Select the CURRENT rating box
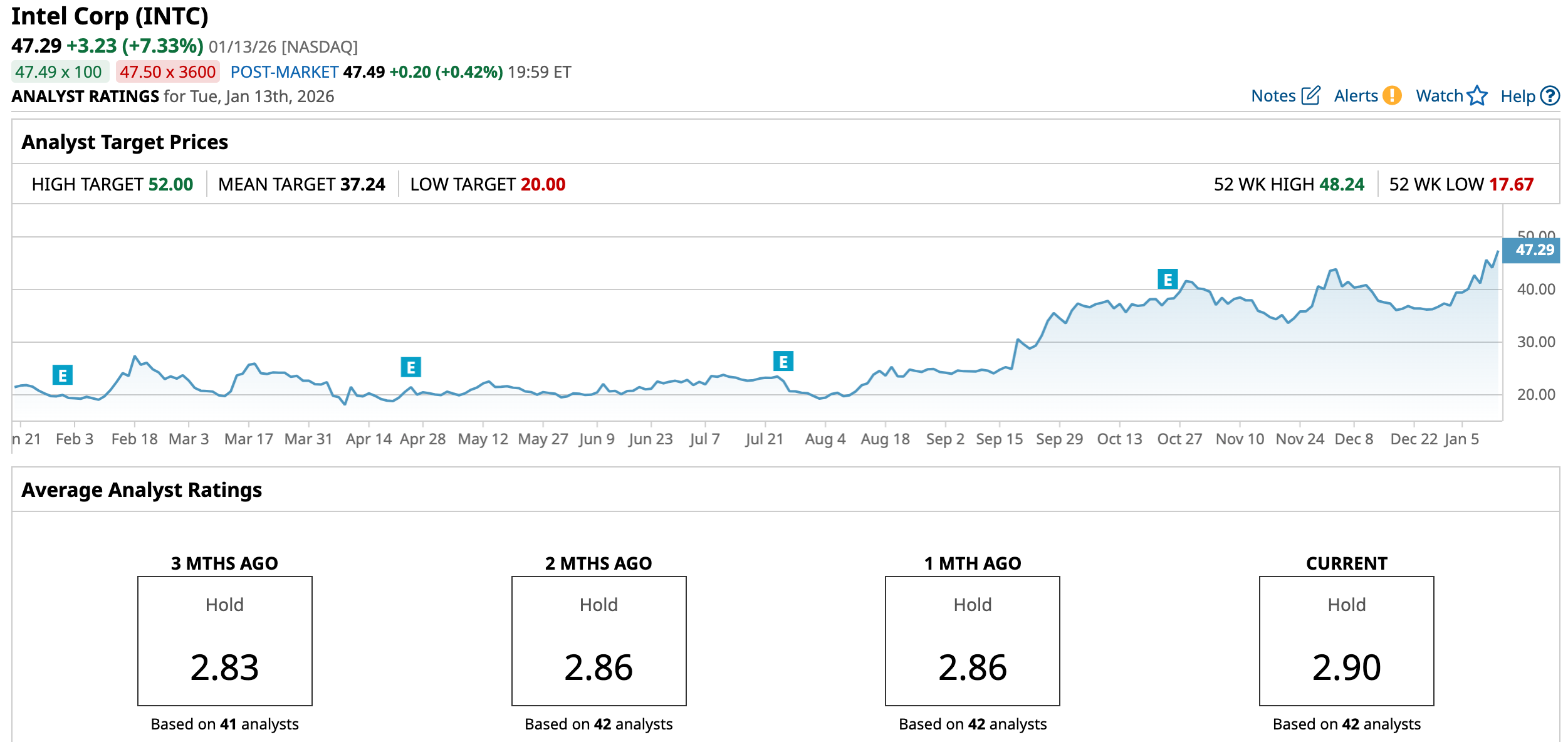This screenshot has height=742, width=1568. pos(1346,640)
